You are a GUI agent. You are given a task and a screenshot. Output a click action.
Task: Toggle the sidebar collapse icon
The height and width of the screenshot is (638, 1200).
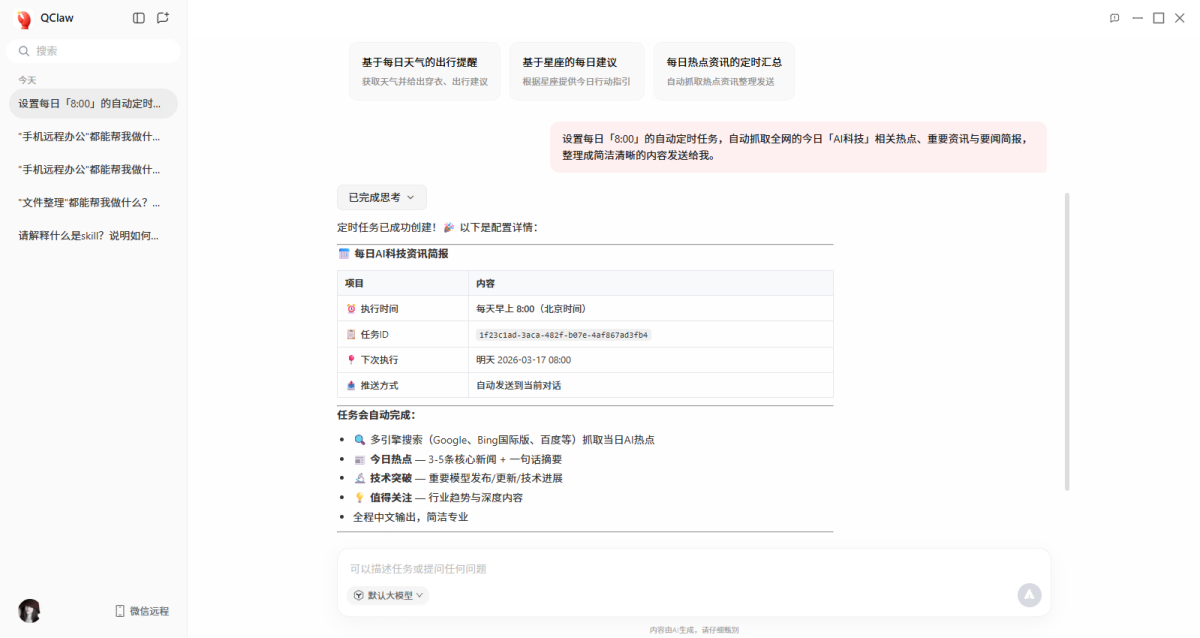pos(139,18)
